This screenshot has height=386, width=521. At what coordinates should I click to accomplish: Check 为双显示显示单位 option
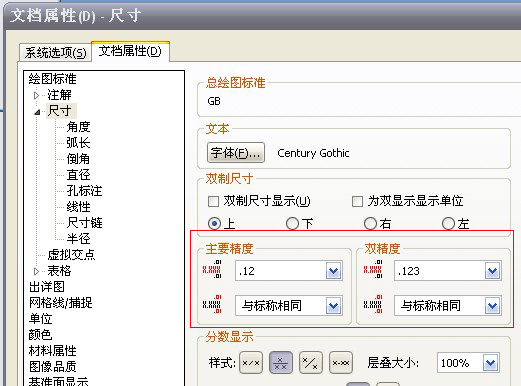pyautogui.click(x=357, y=201)
